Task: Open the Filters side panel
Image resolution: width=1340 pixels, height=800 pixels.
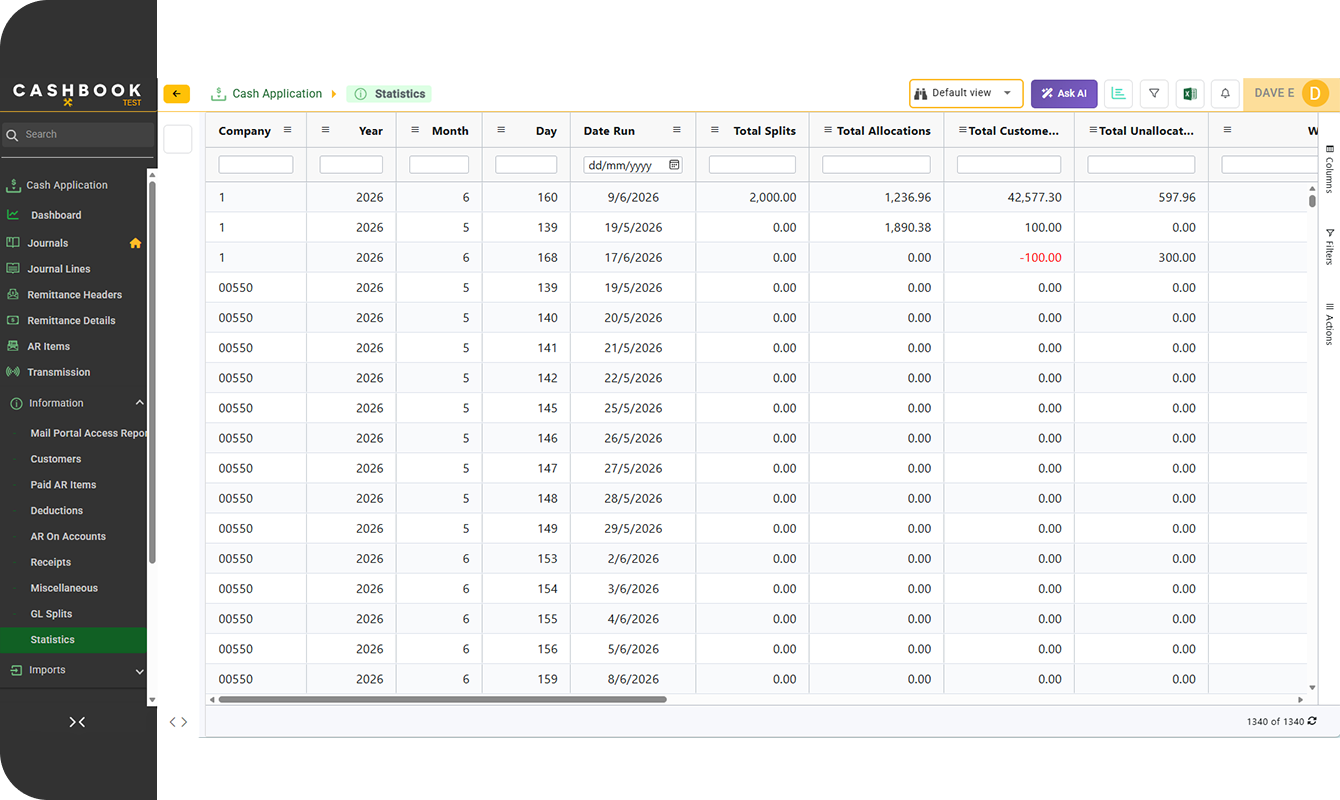Action: click(x=1329, y=246)
